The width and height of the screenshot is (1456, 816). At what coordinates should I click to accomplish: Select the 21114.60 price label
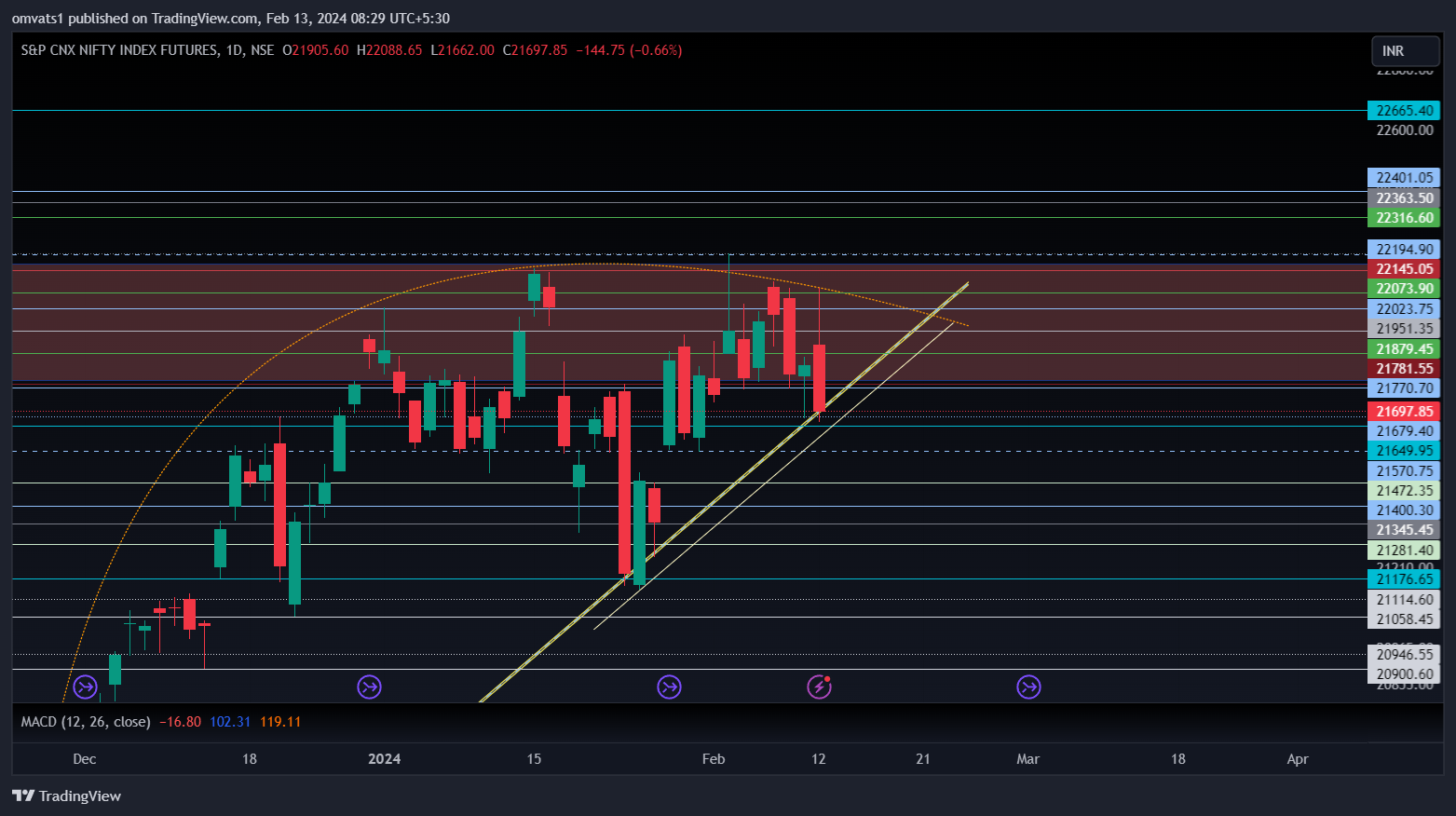[x=1403, y=600]
